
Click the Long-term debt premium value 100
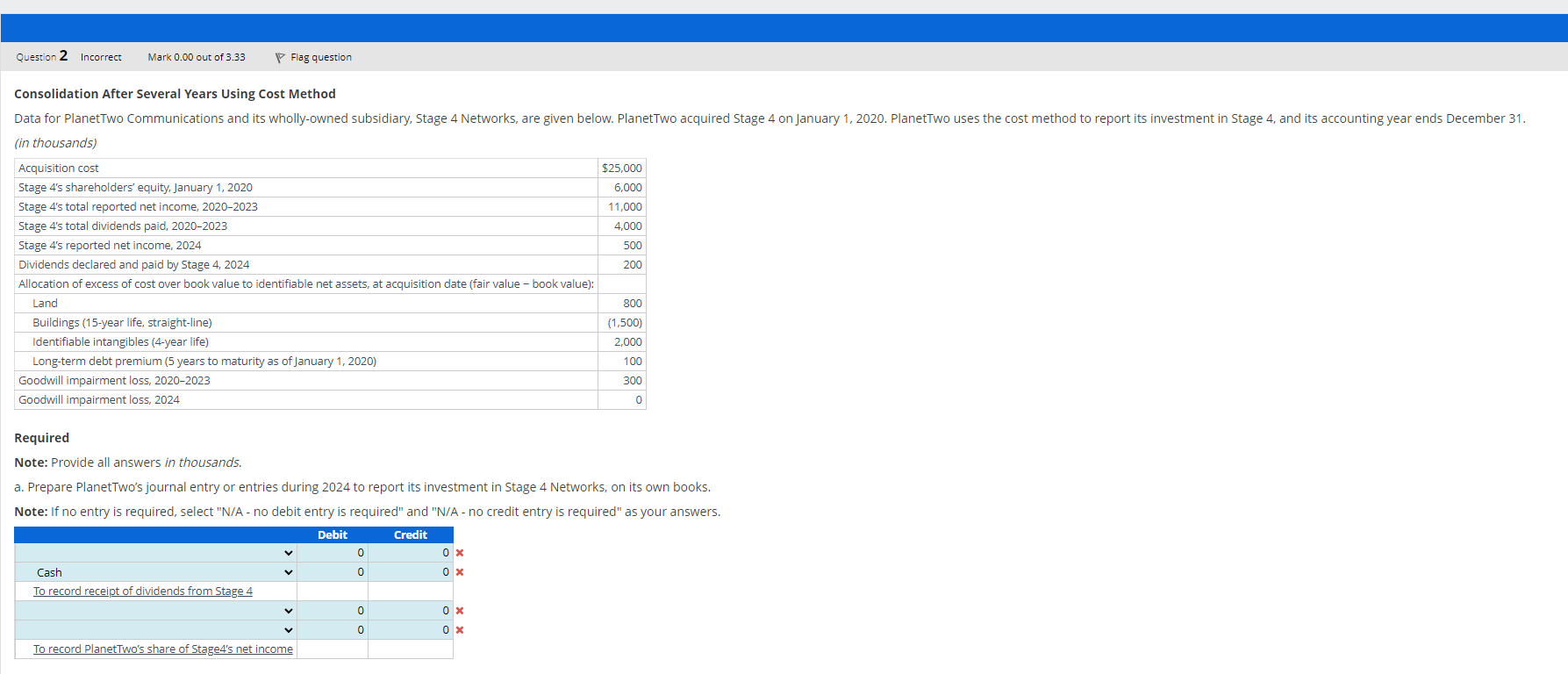[x=633, y=362]
